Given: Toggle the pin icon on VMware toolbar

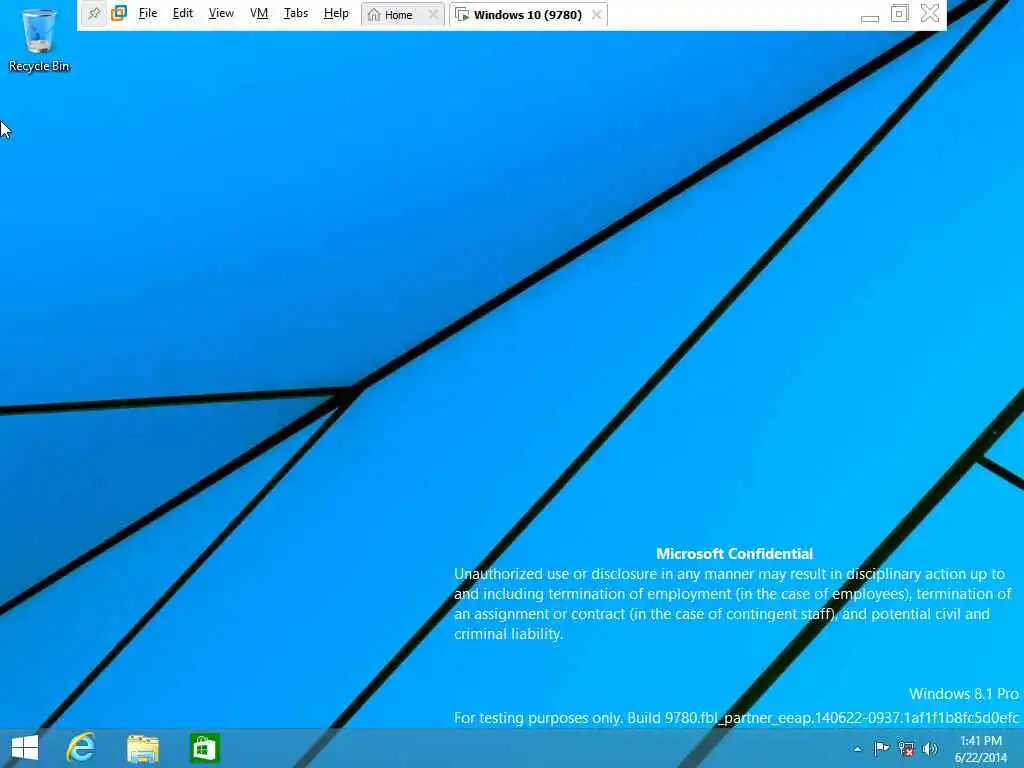Looking at the screenshot, I should click(95, 14).
